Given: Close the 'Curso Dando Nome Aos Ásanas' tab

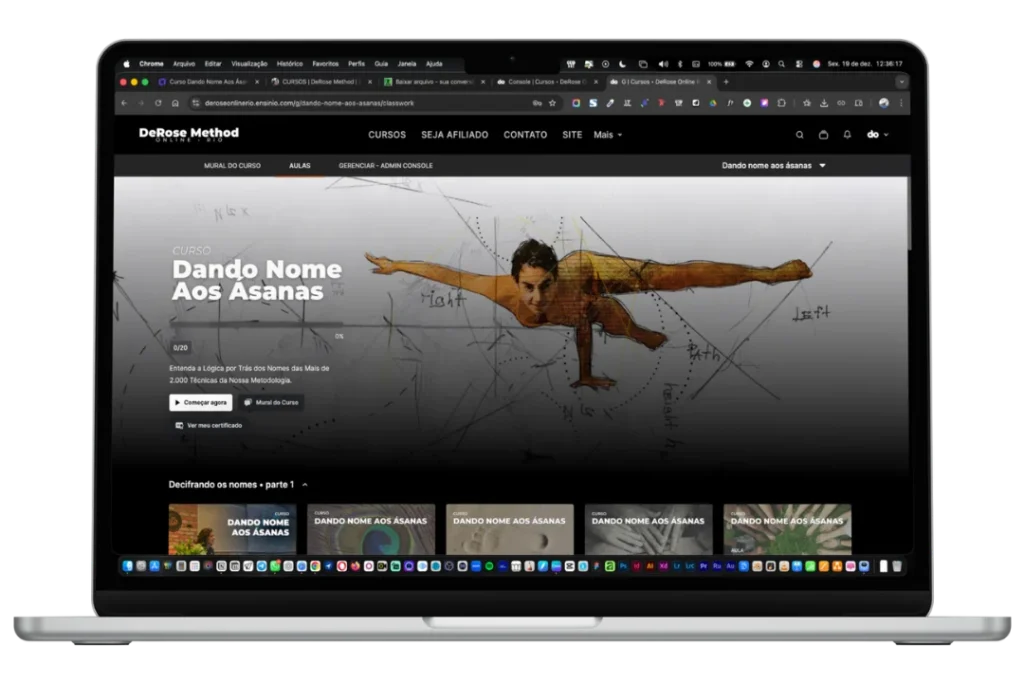Looking at the screenshot, I should (257, 82).
